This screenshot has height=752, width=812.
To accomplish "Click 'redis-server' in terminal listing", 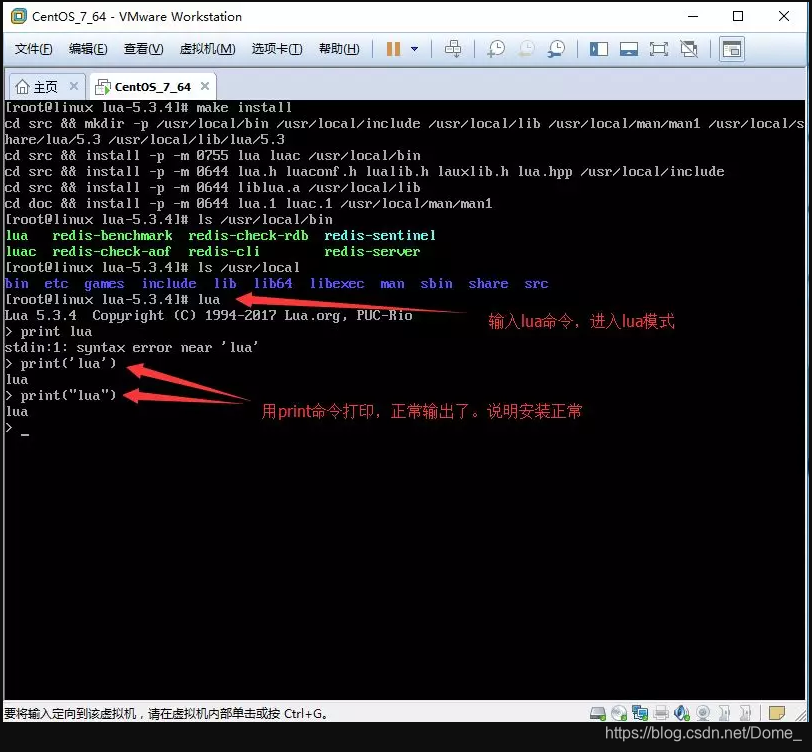I will click(x=372, y=252).
